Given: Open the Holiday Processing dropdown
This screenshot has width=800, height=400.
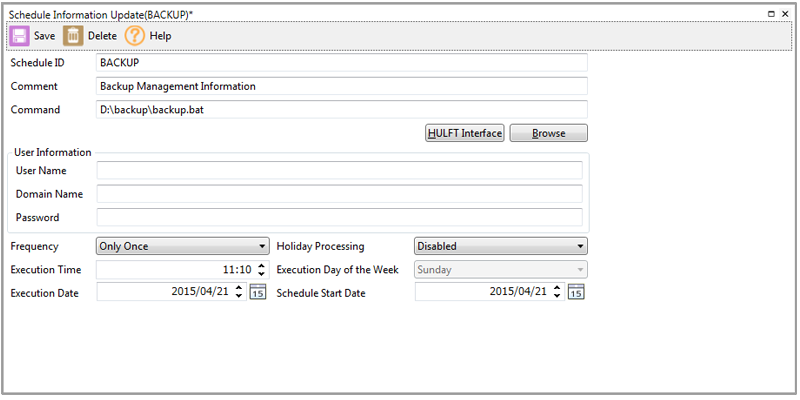Looking at the screenshot, I should [500, 246].
